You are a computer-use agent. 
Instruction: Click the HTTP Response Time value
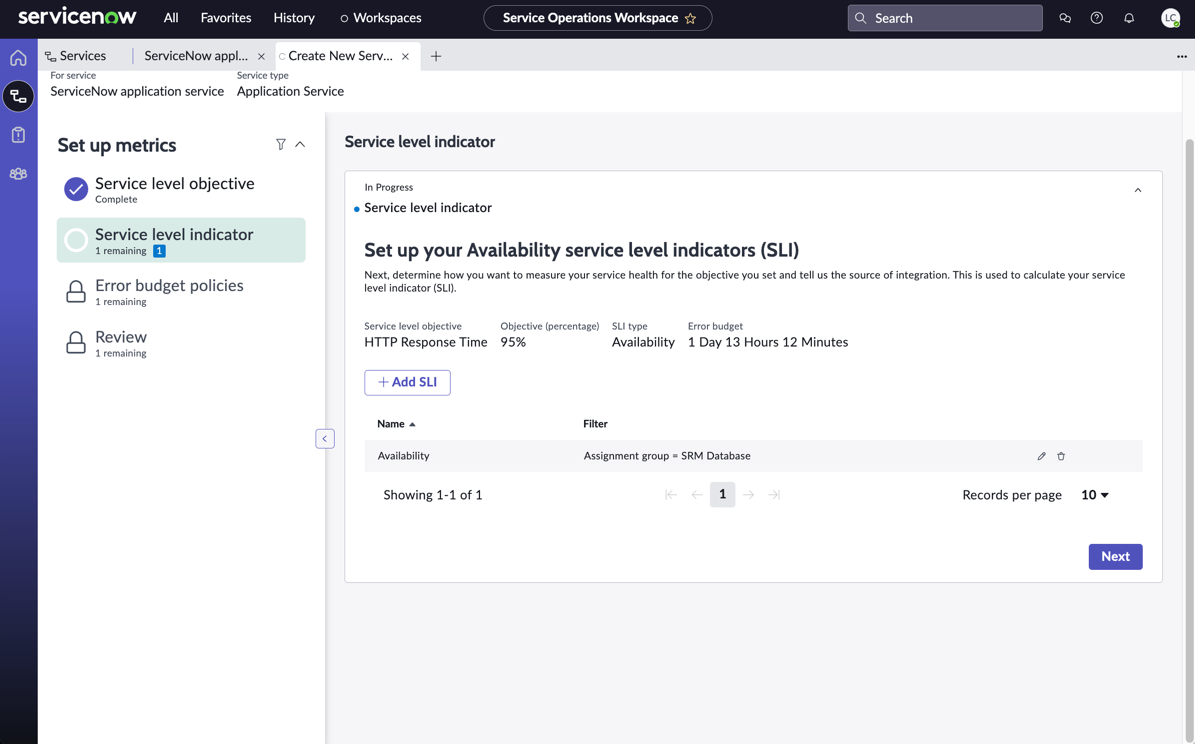(x=425, y=342)
